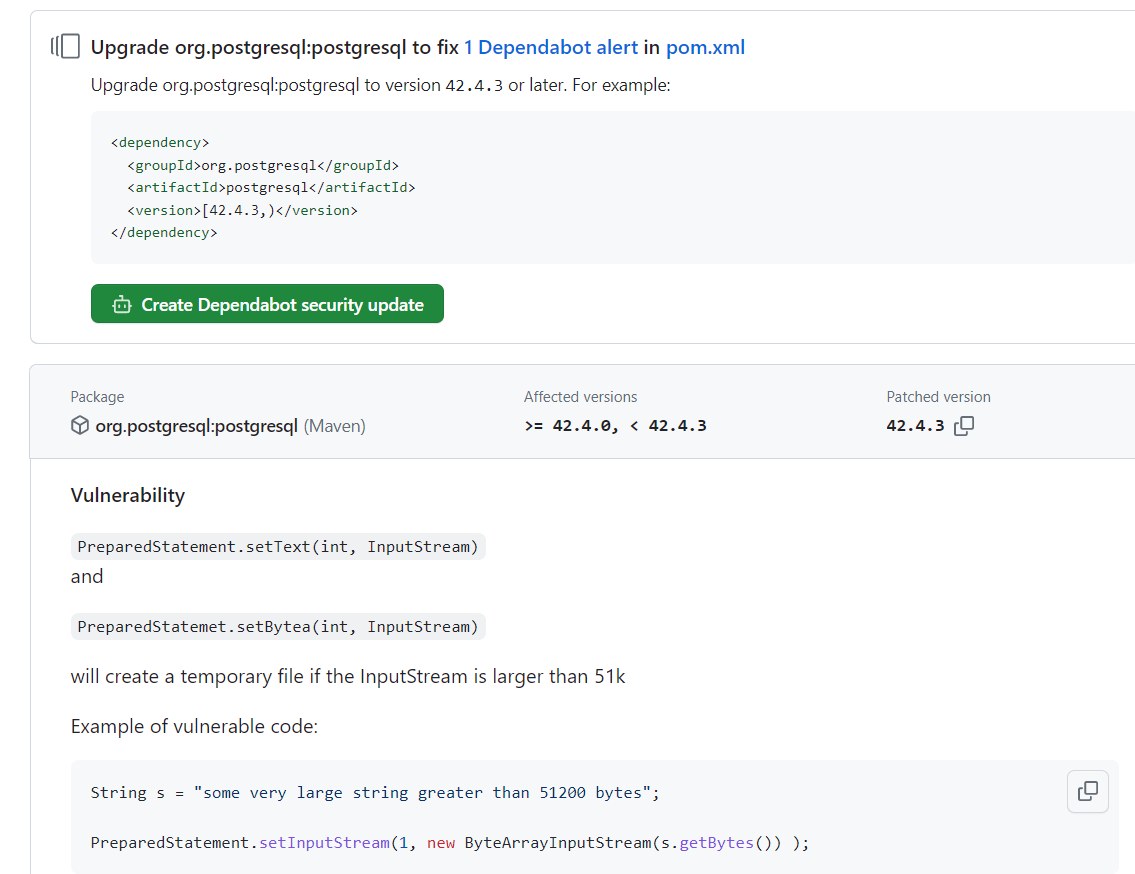This screenshot has height=874, width=1135.
Task: Select the patched version number 42.4.3
Action: tap(913, 425)
